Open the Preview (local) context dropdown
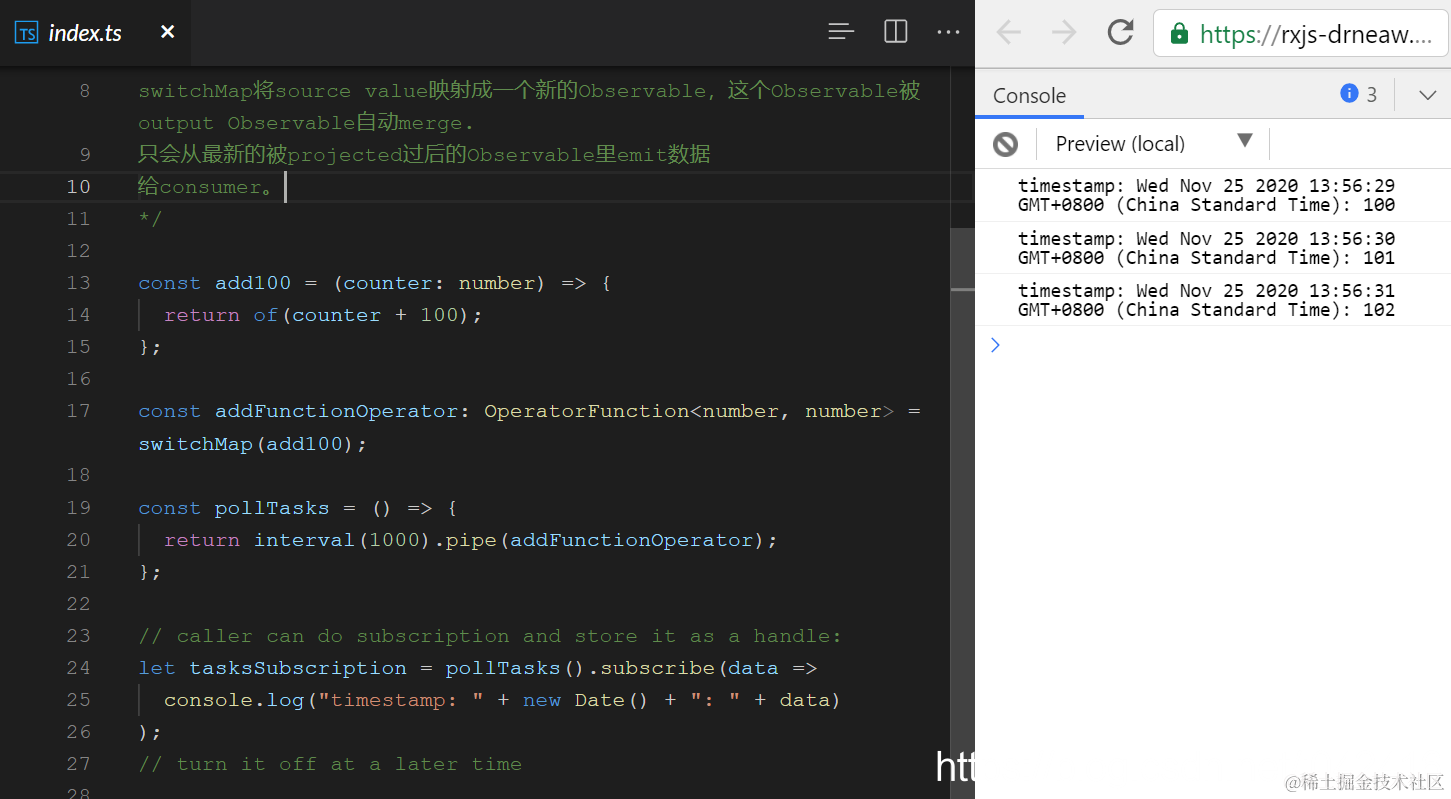 [1154, 143]
